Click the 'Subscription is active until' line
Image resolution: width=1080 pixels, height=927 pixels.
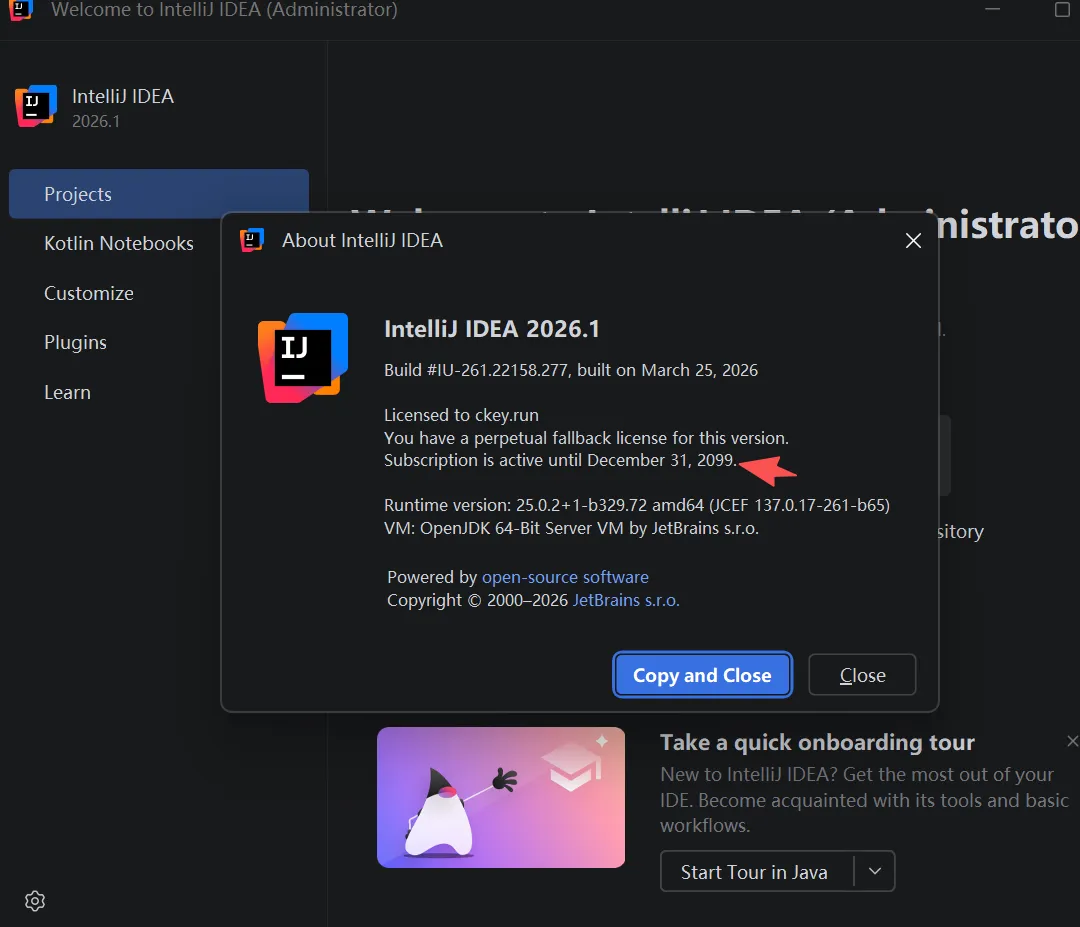(560, 460)
